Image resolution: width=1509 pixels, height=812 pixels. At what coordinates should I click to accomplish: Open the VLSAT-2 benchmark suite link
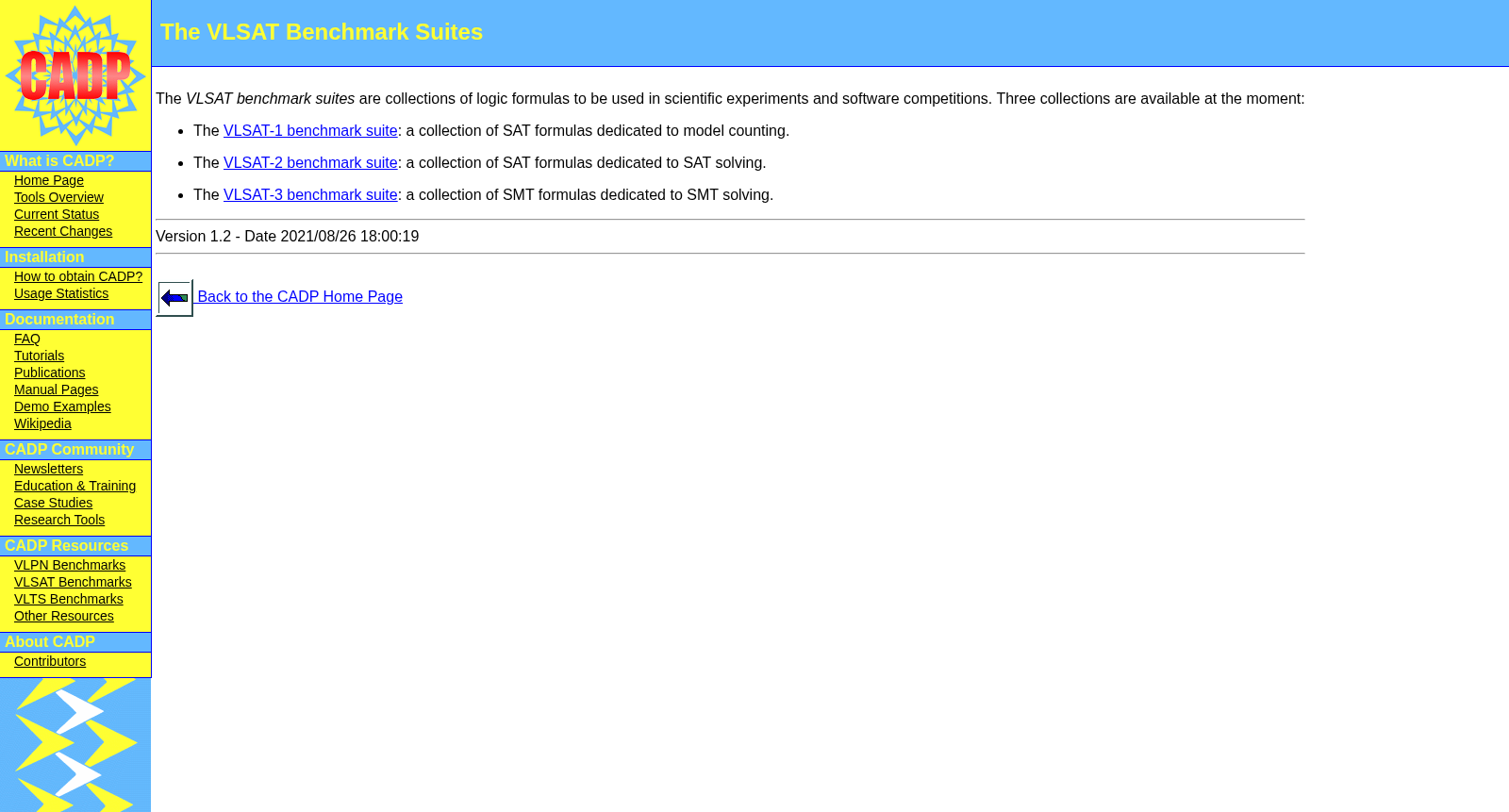[x=310, y=163]
